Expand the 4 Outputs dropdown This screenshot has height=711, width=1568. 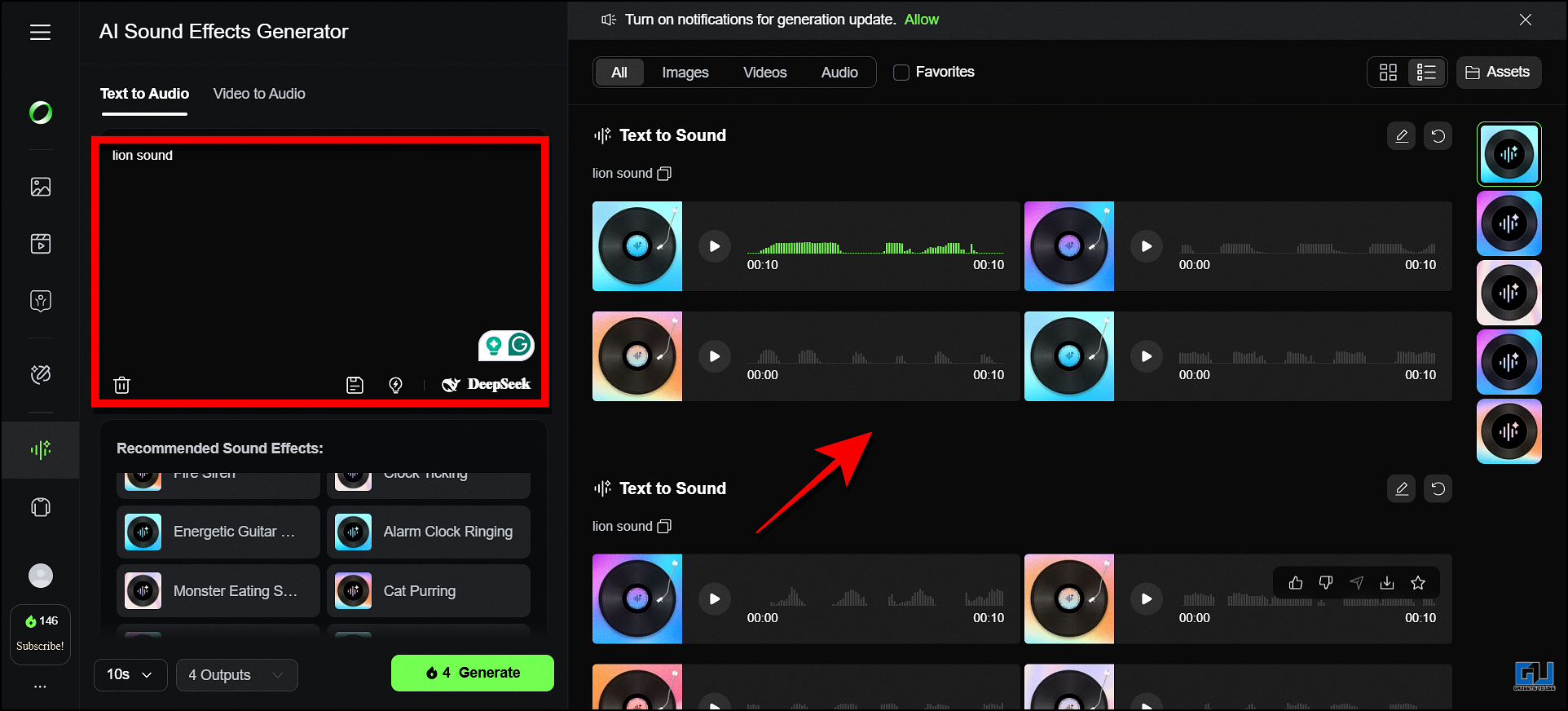click(x=236, y=674)
